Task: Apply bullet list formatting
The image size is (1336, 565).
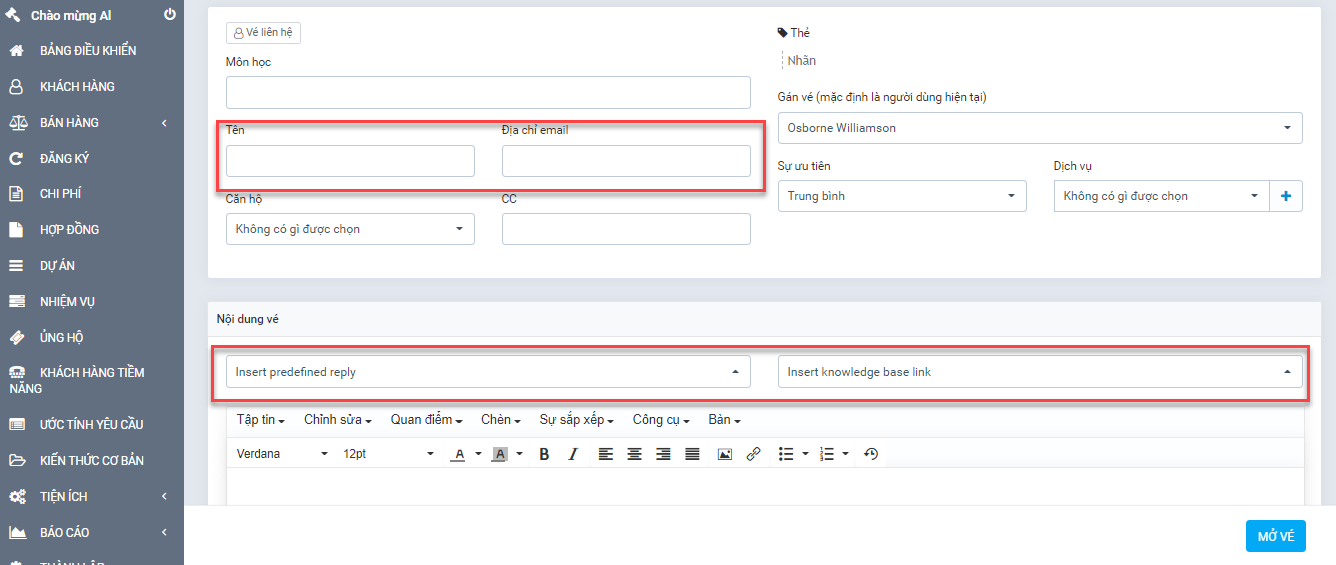Action: click(x=786, y=454)
